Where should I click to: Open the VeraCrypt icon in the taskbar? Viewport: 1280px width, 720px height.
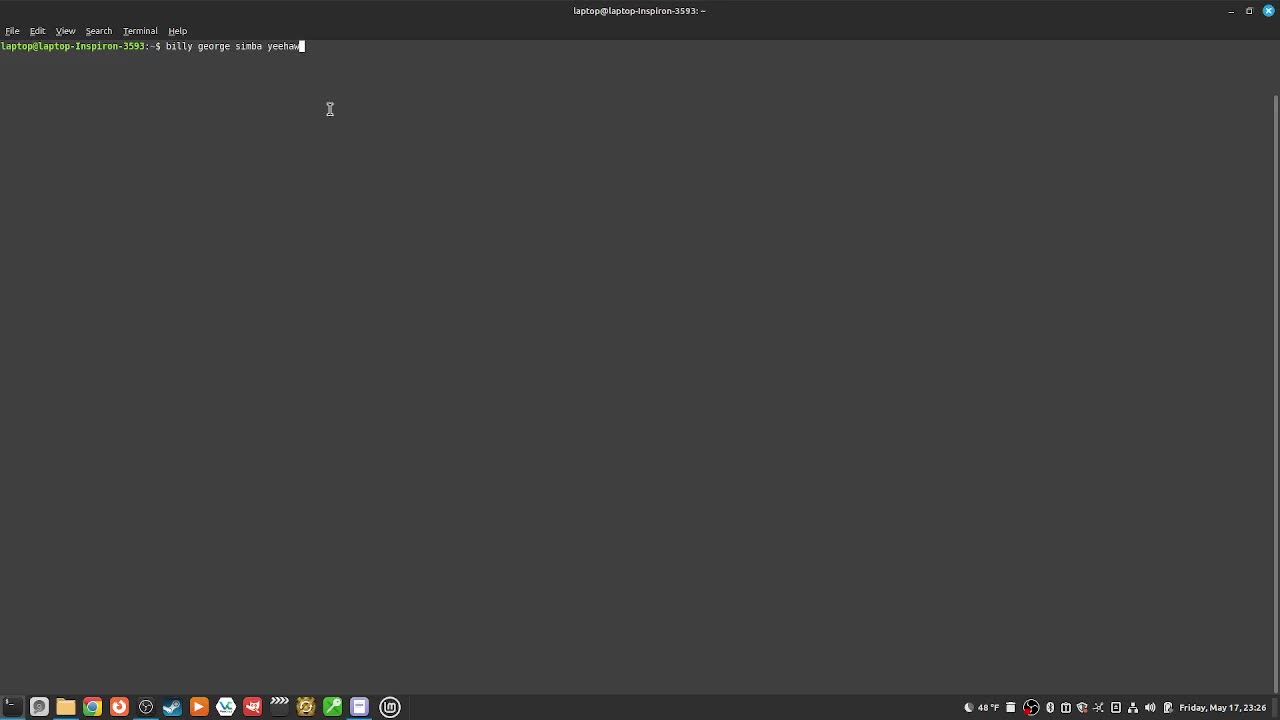click(226, 707)
